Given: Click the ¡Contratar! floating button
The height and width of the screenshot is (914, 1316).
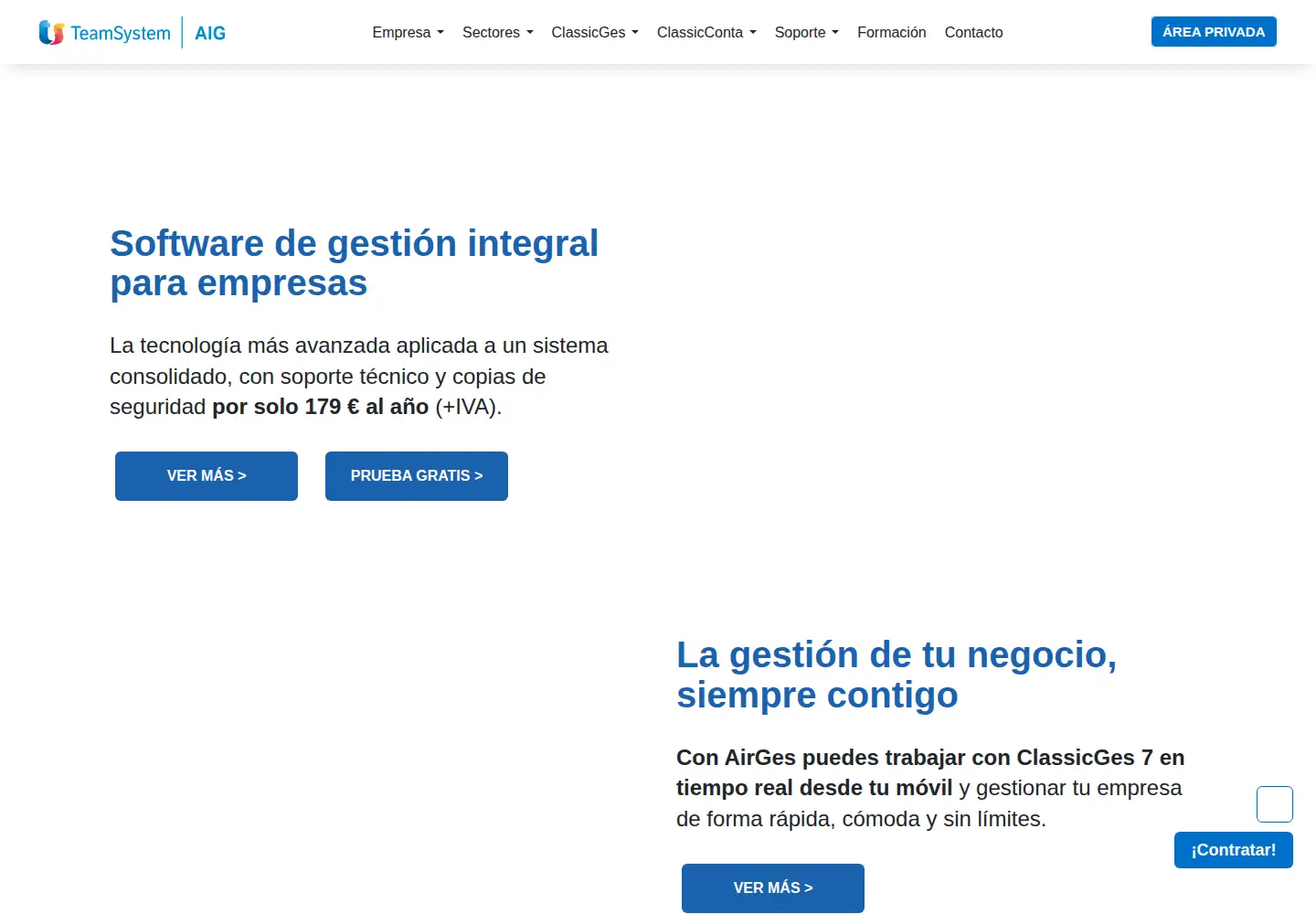Looking at the screenshot, I should point(1234,850).
